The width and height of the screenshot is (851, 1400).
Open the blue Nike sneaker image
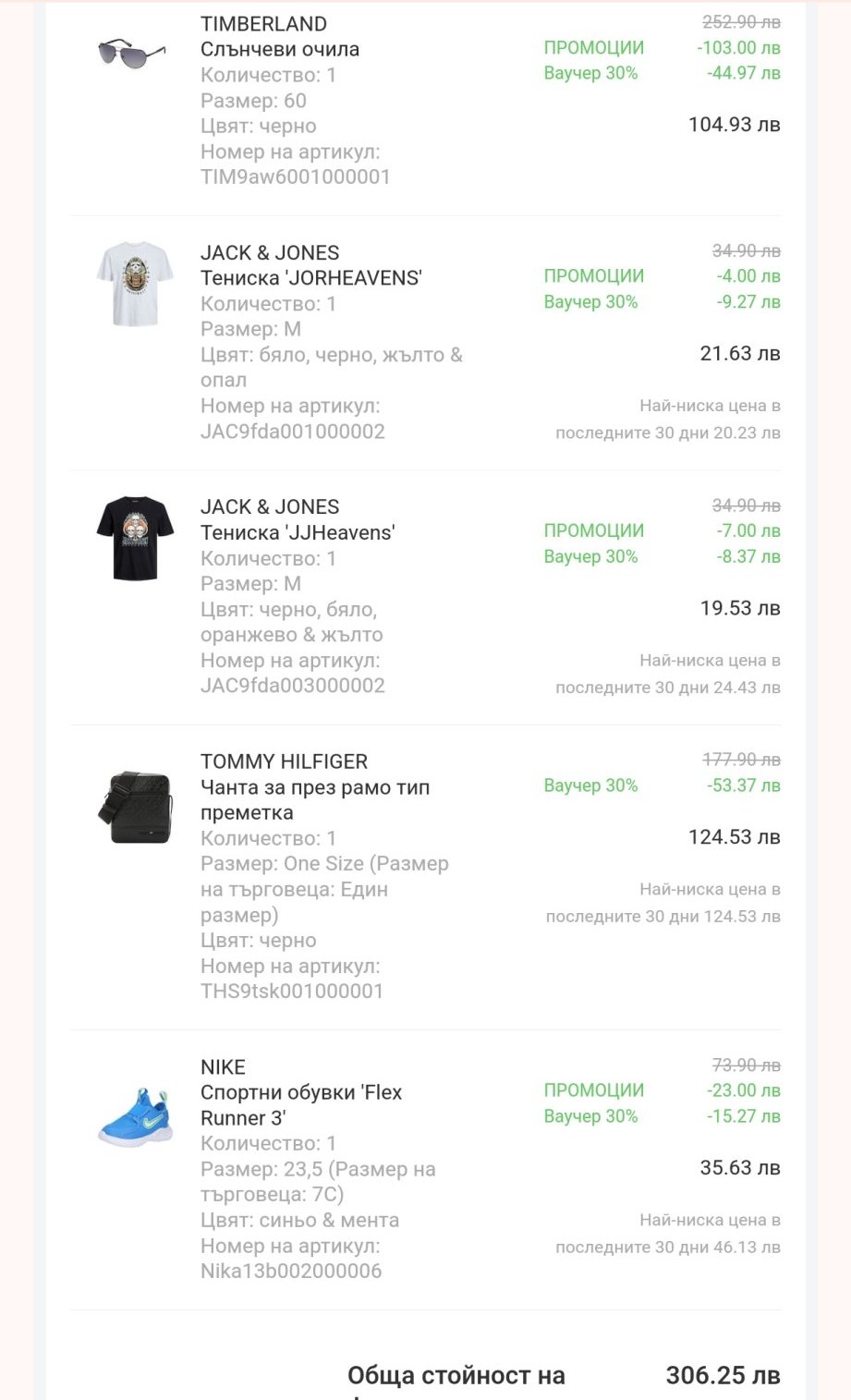coord(136,1116)
